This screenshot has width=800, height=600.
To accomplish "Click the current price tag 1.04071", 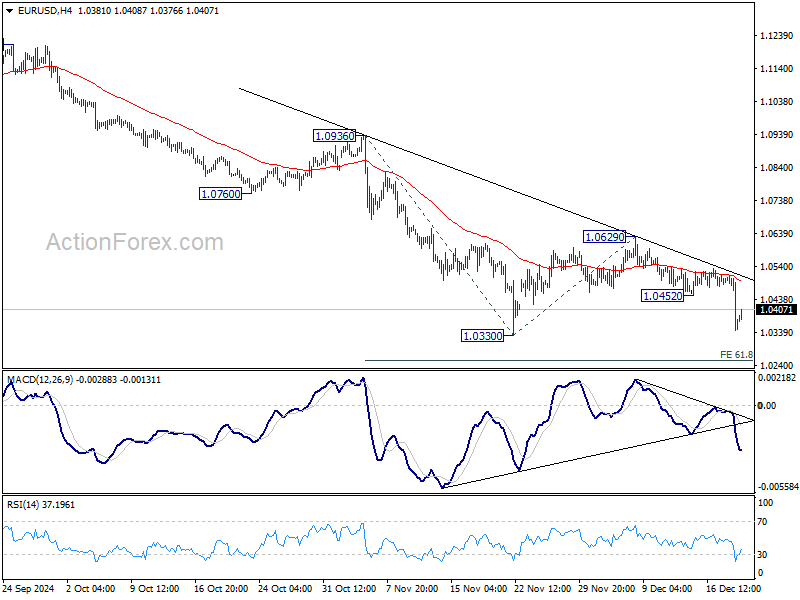I will click(x=776, y=310).
